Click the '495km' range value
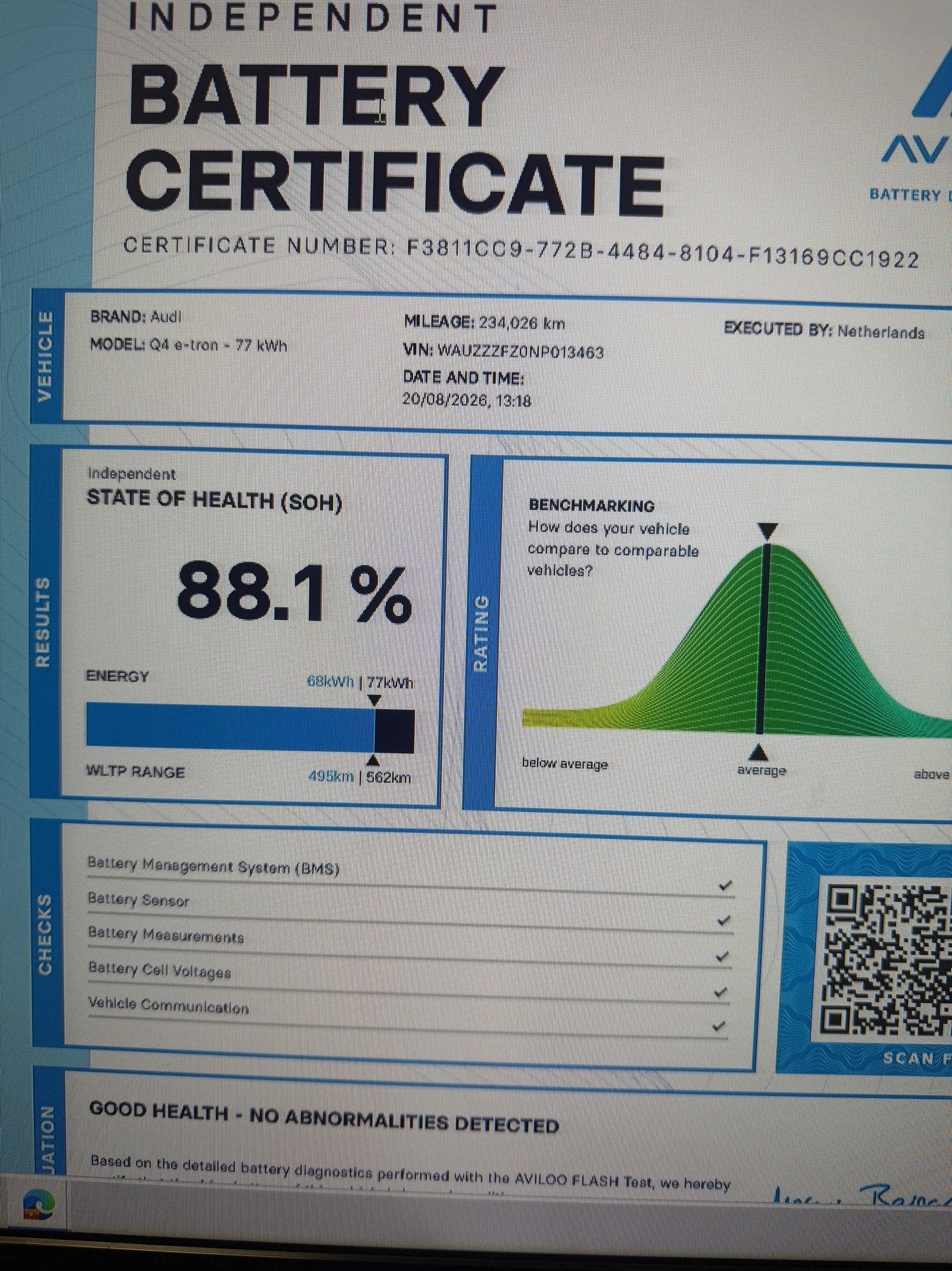The height and width of the screenshot is (1271, 952). (x=331, y=776)
